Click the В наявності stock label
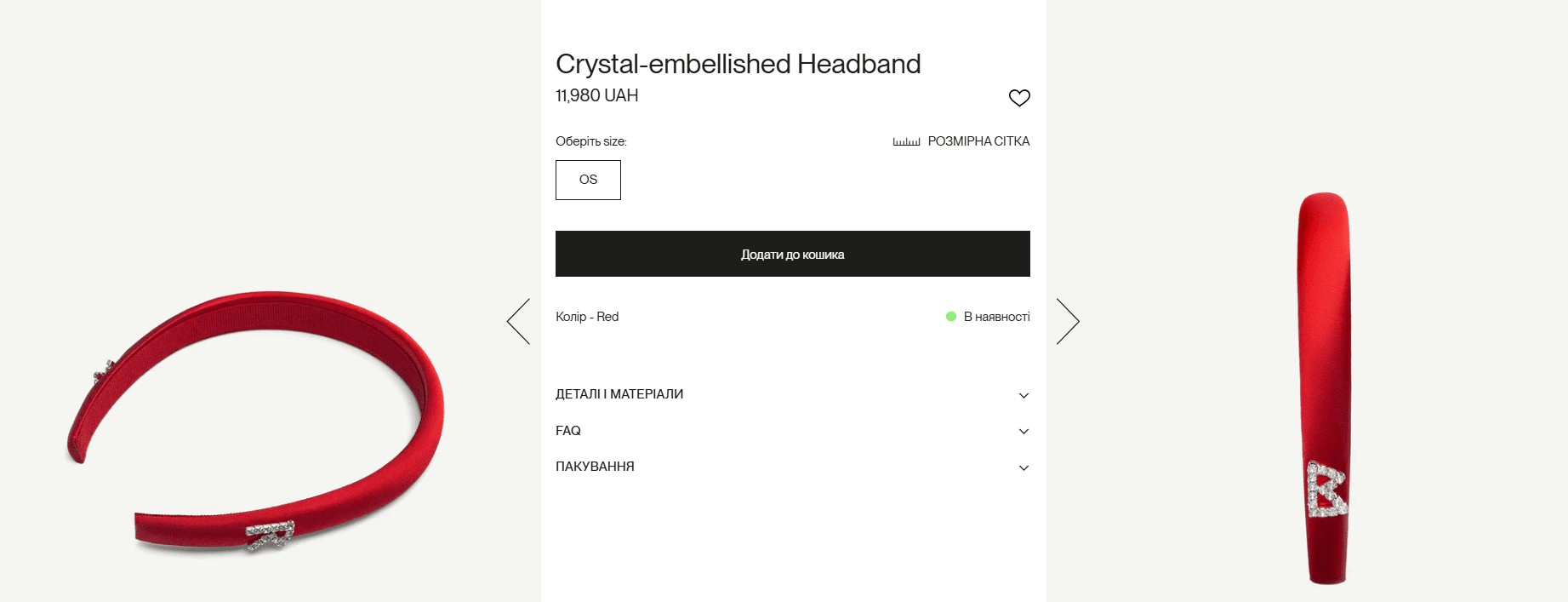Viewport: 1568px width, 602px height. tap(996, 317)
